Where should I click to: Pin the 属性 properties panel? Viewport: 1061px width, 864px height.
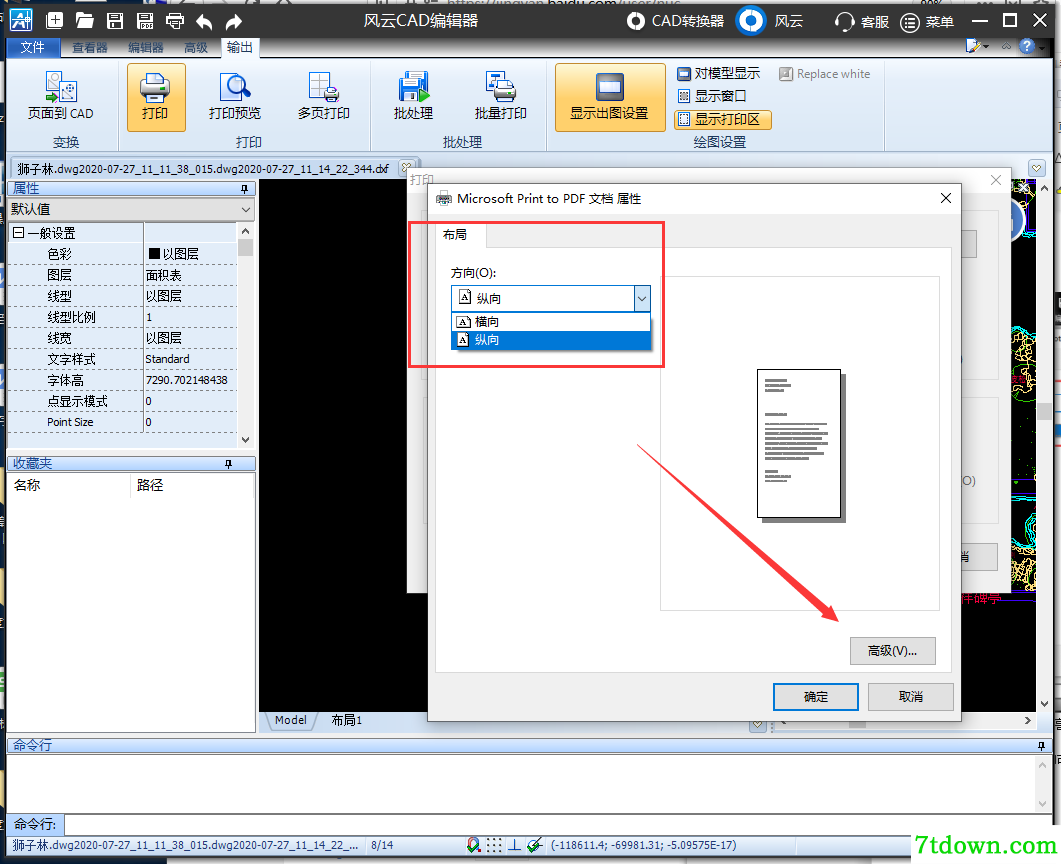pyautogui.click(x=244, y=189)
